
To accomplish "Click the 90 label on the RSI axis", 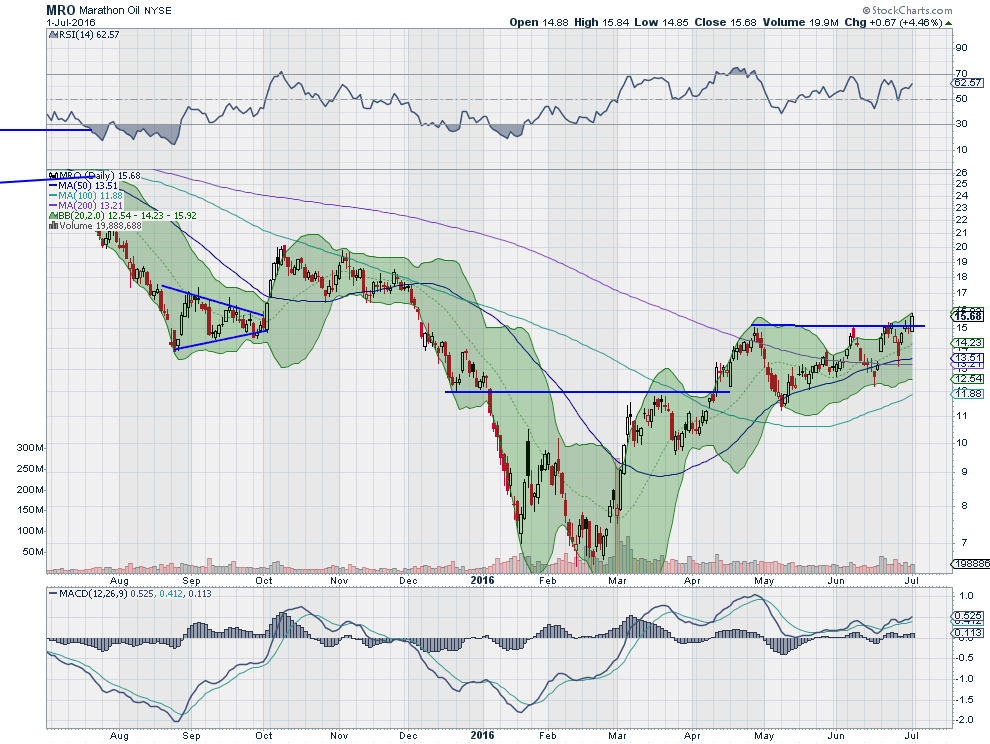I will 961,48.
